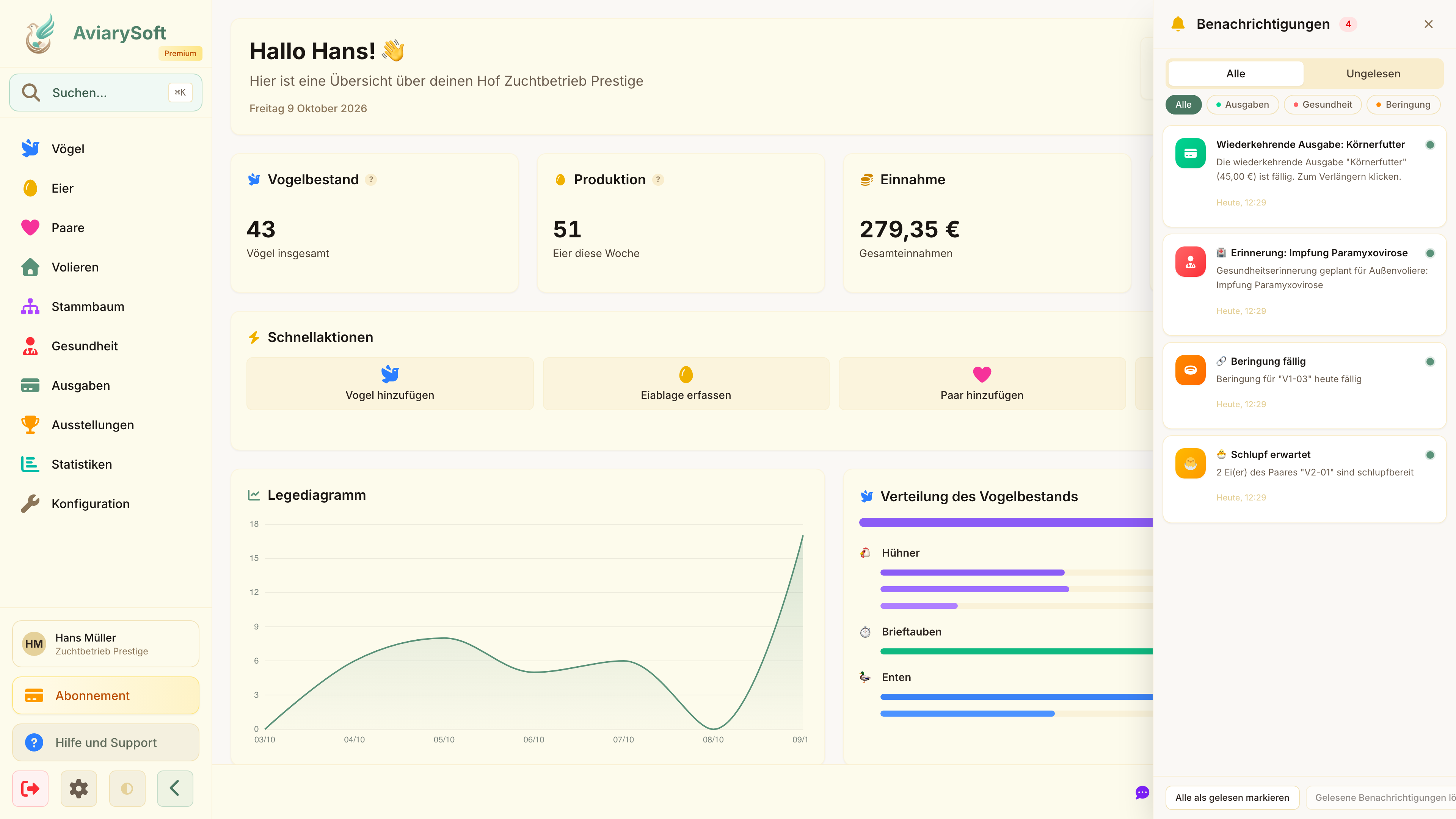This screenshot has height=819, width=1456.
Task: Open Ausstellungen trophy icon
Action: coord(30,425)
